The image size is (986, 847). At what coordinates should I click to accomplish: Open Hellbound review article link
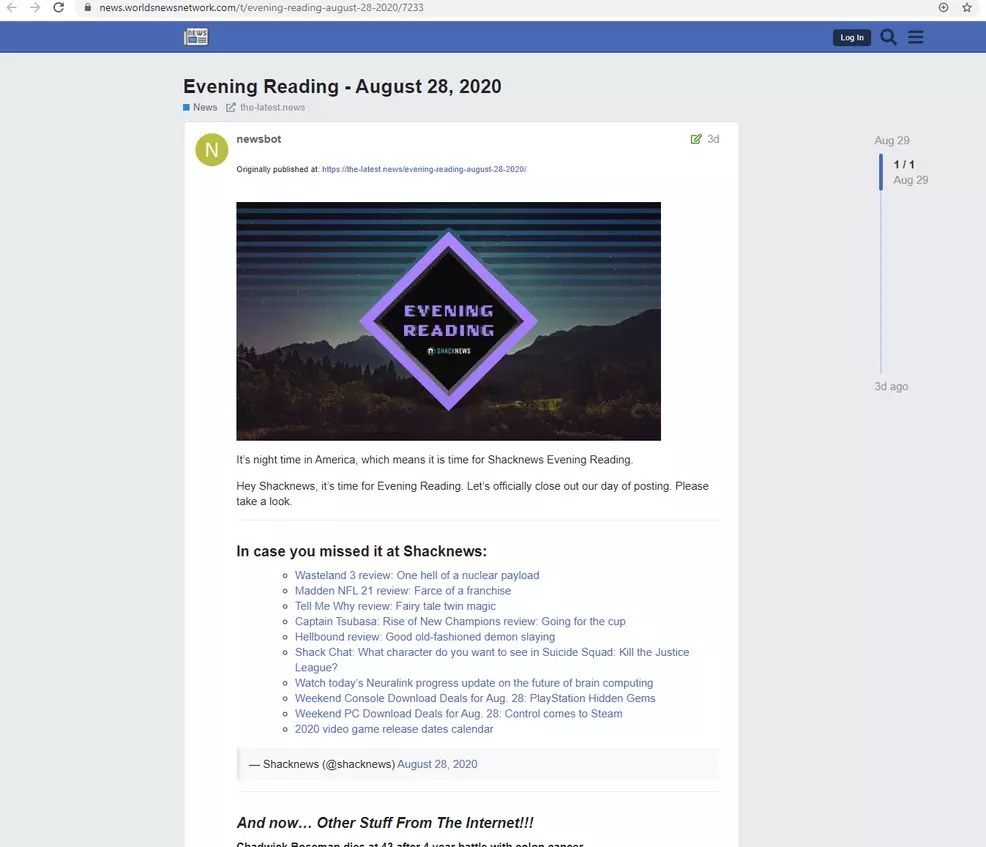pos(424,637)
